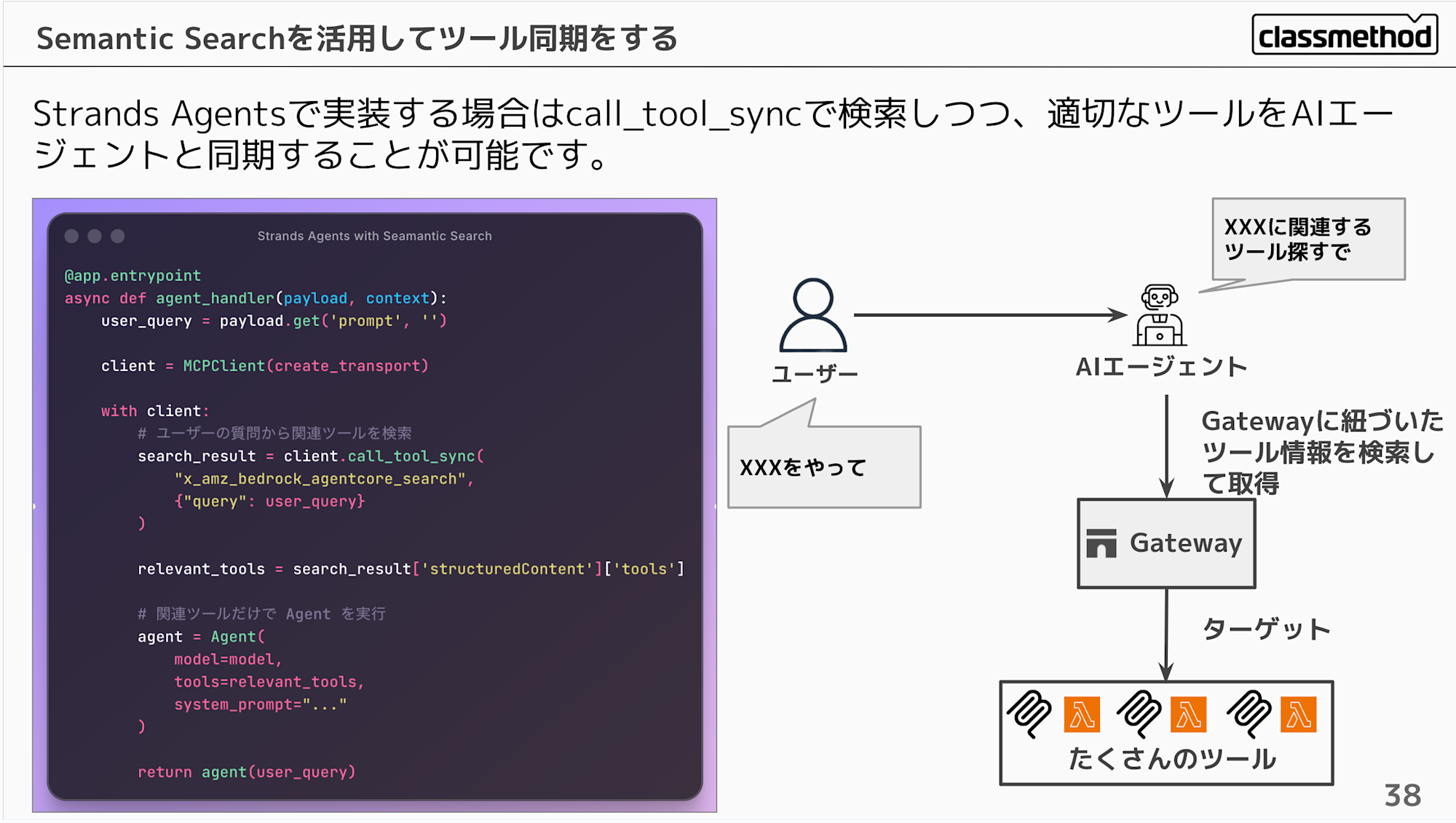This screenshot has height=823, width=1456.
Task: Click the middle orange Lambda icon
Action: coord(1188,715)
